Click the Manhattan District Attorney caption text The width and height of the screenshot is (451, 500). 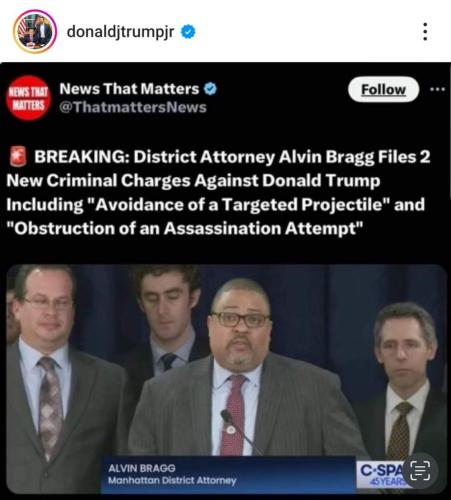[x=172, y=481]
